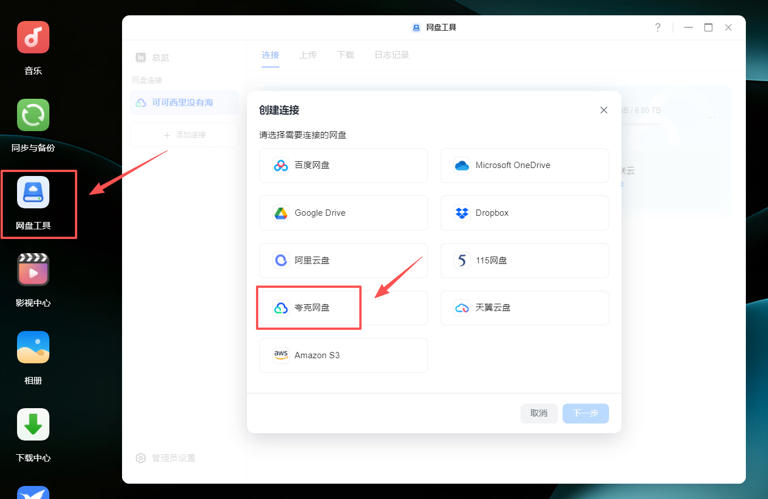The height and width of the screenshot is (499, 768).
Task: Switch to the 连接 tab
Action: tap(270, 55)
